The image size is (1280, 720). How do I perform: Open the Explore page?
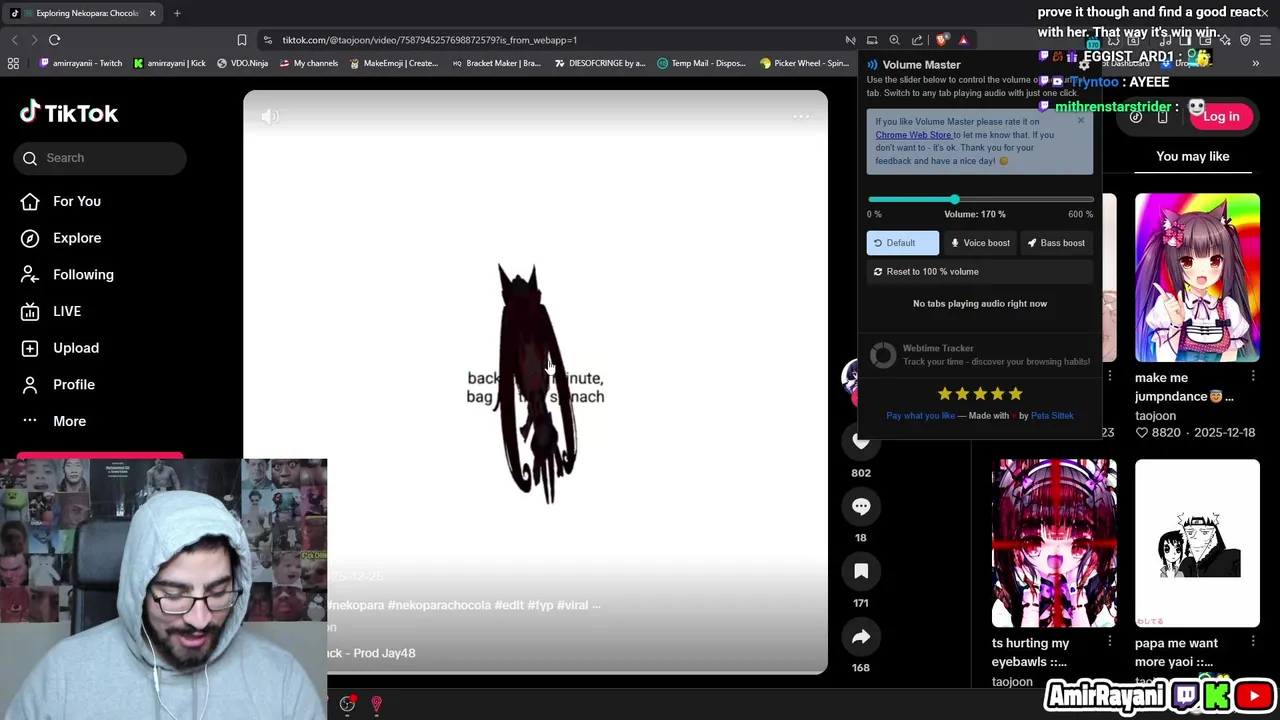tap(61, 238)
